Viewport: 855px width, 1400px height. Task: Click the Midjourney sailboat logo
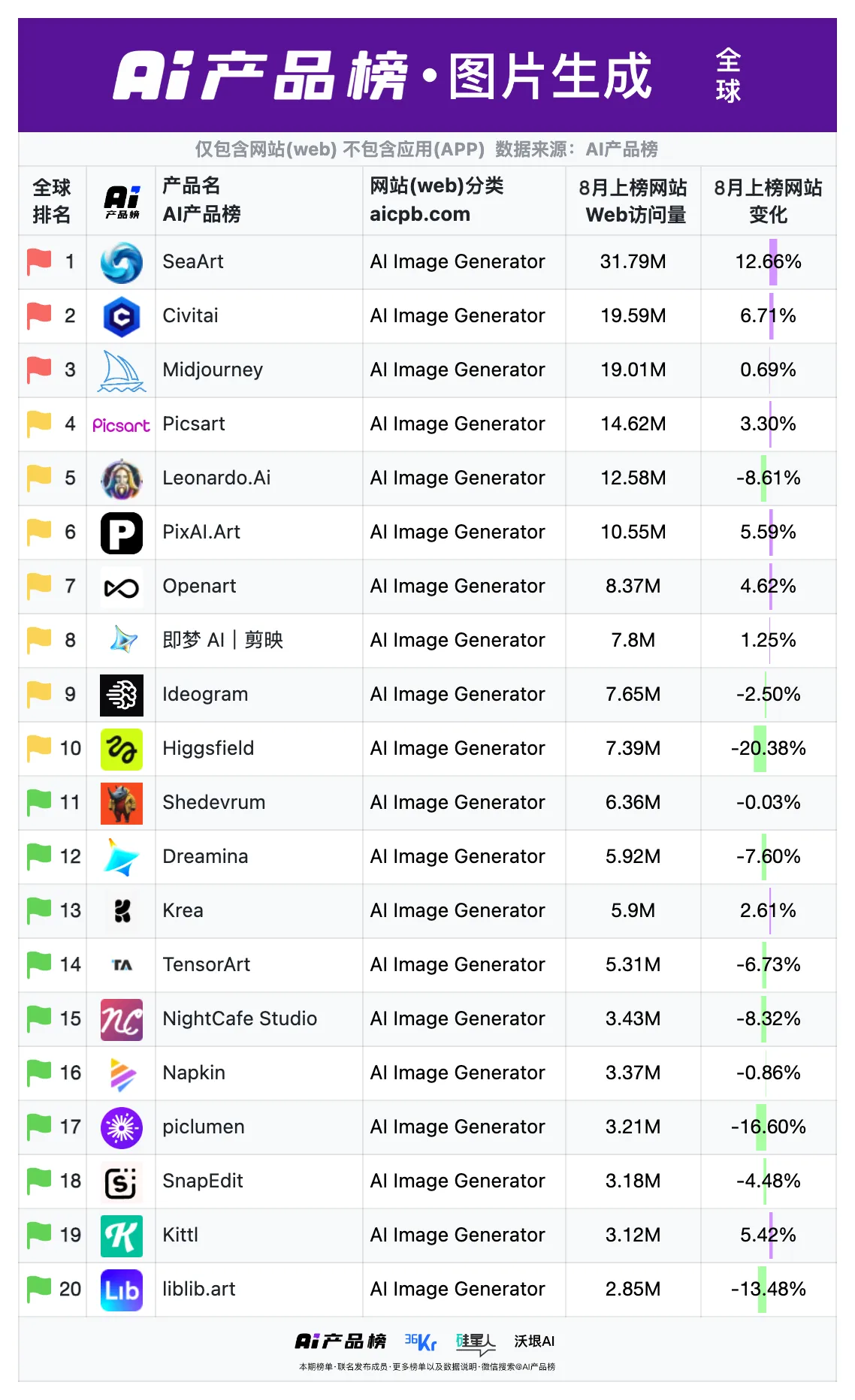pyautogui.click(x=122, y=371)
